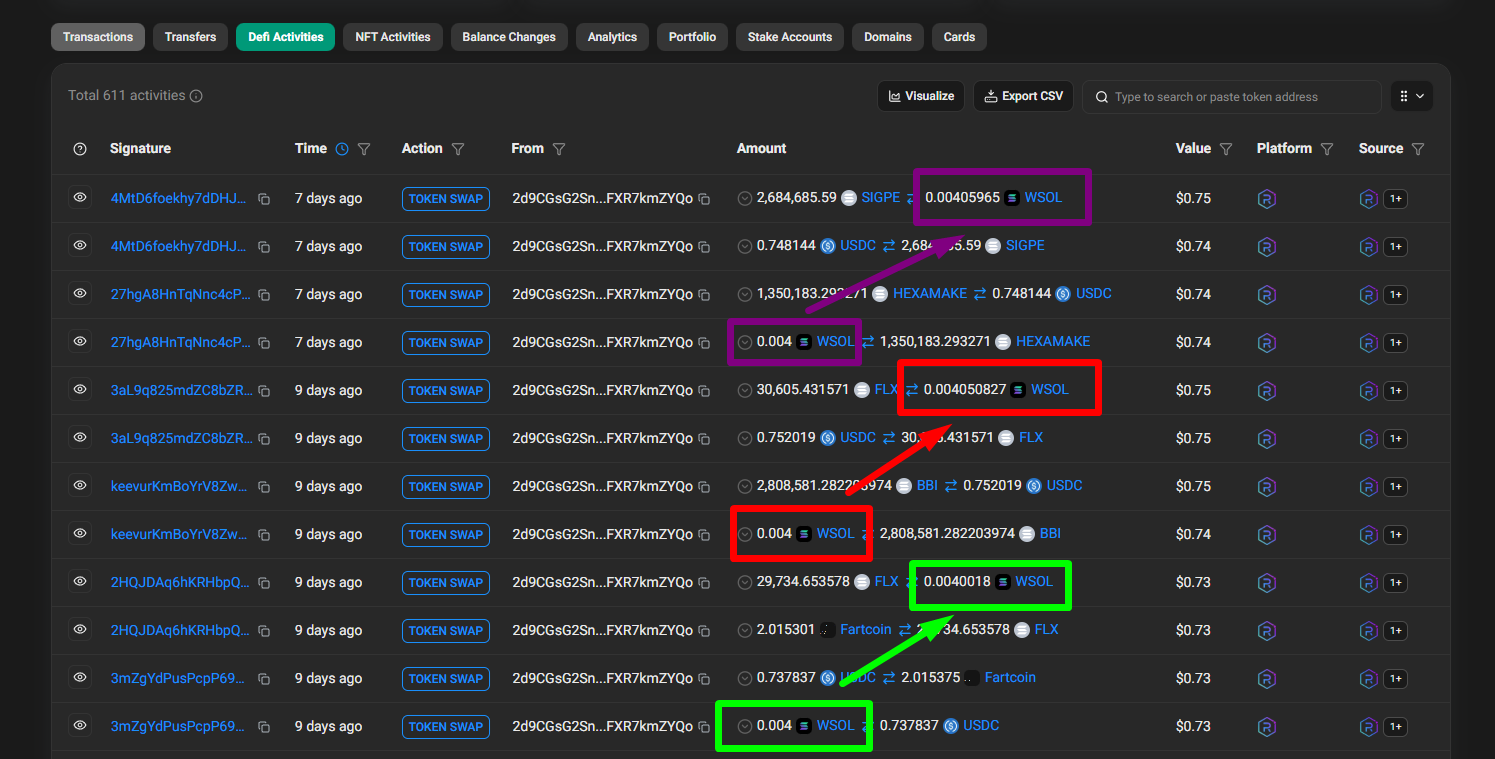Expand amount details chevron in first row
Viewport: 1495px width, 759px height.
(x=745, y=198)
